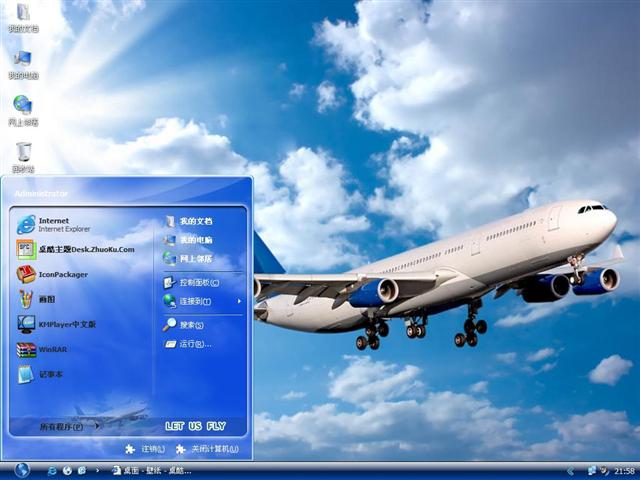Open Control Panel (控制面板) in the Start menu
The width and height of the screenshot is (640, 480).
pos(191,282)
